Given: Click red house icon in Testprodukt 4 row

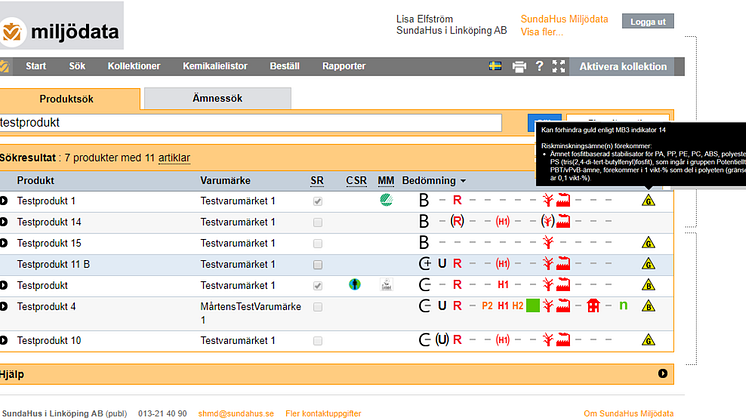Looking at the screenshot, I should tap(593, 305).
